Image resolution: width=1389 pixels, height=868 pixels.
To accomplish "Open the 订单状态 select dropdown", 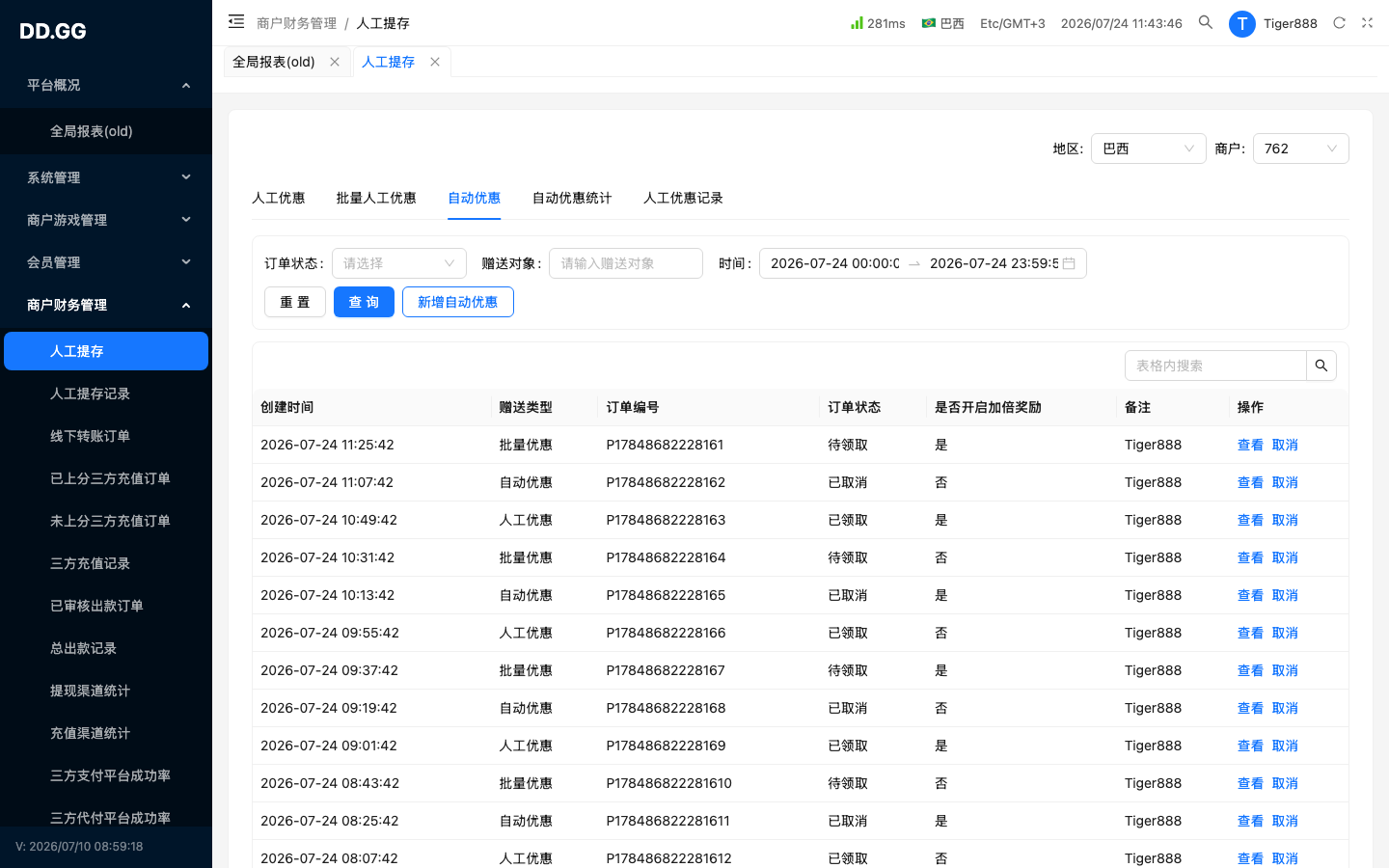I will coord(399,263).
